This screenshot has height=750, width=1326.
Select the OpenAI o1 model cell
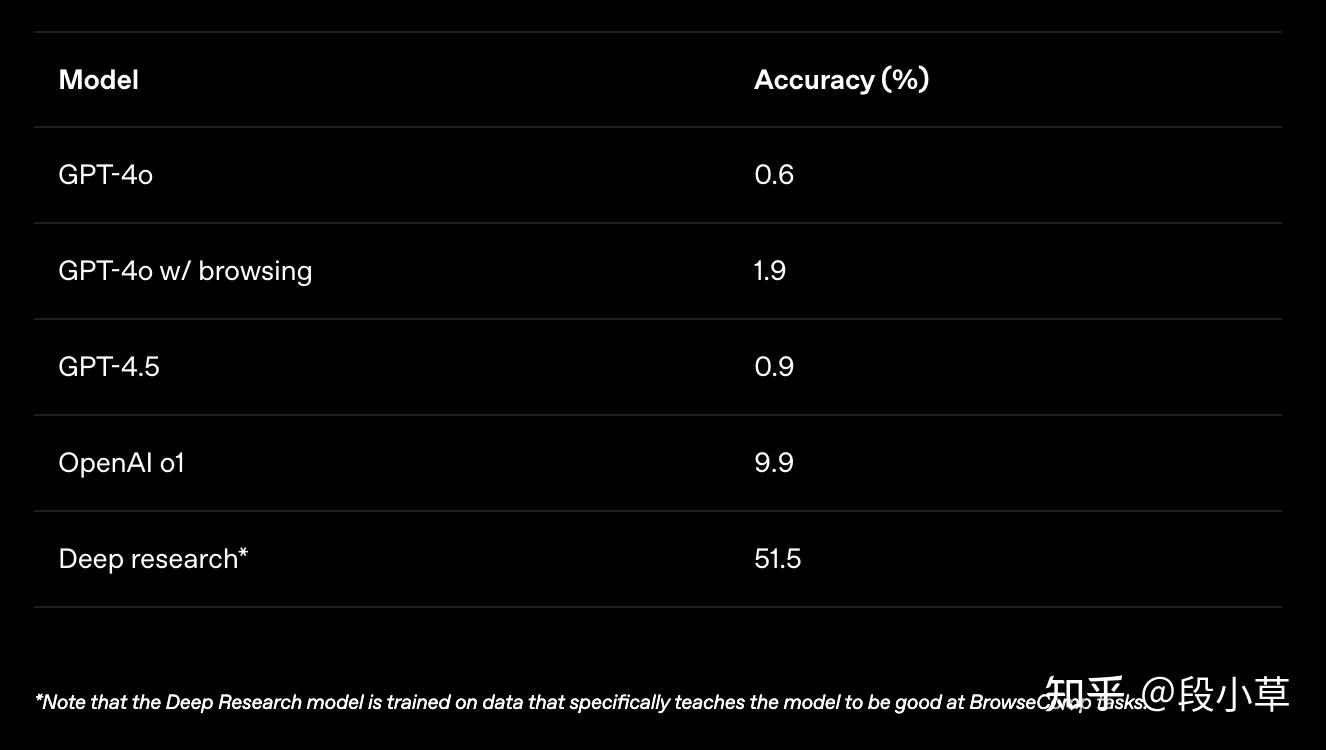[x=121, y=463]
